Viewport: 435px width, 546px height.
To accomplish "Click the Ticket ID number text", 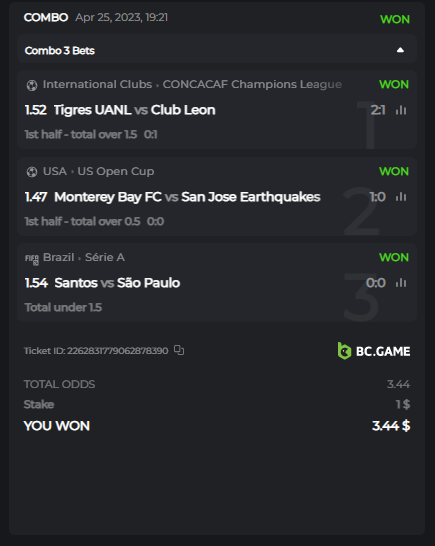I will point(118,350).
